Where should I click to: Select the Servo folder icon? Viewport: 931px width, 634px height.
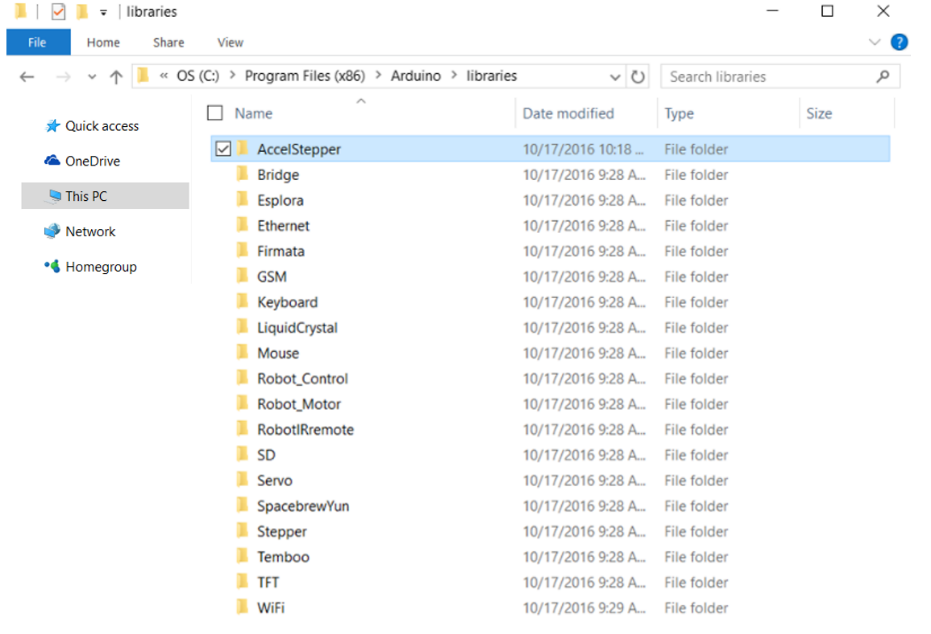coord(241,480)
